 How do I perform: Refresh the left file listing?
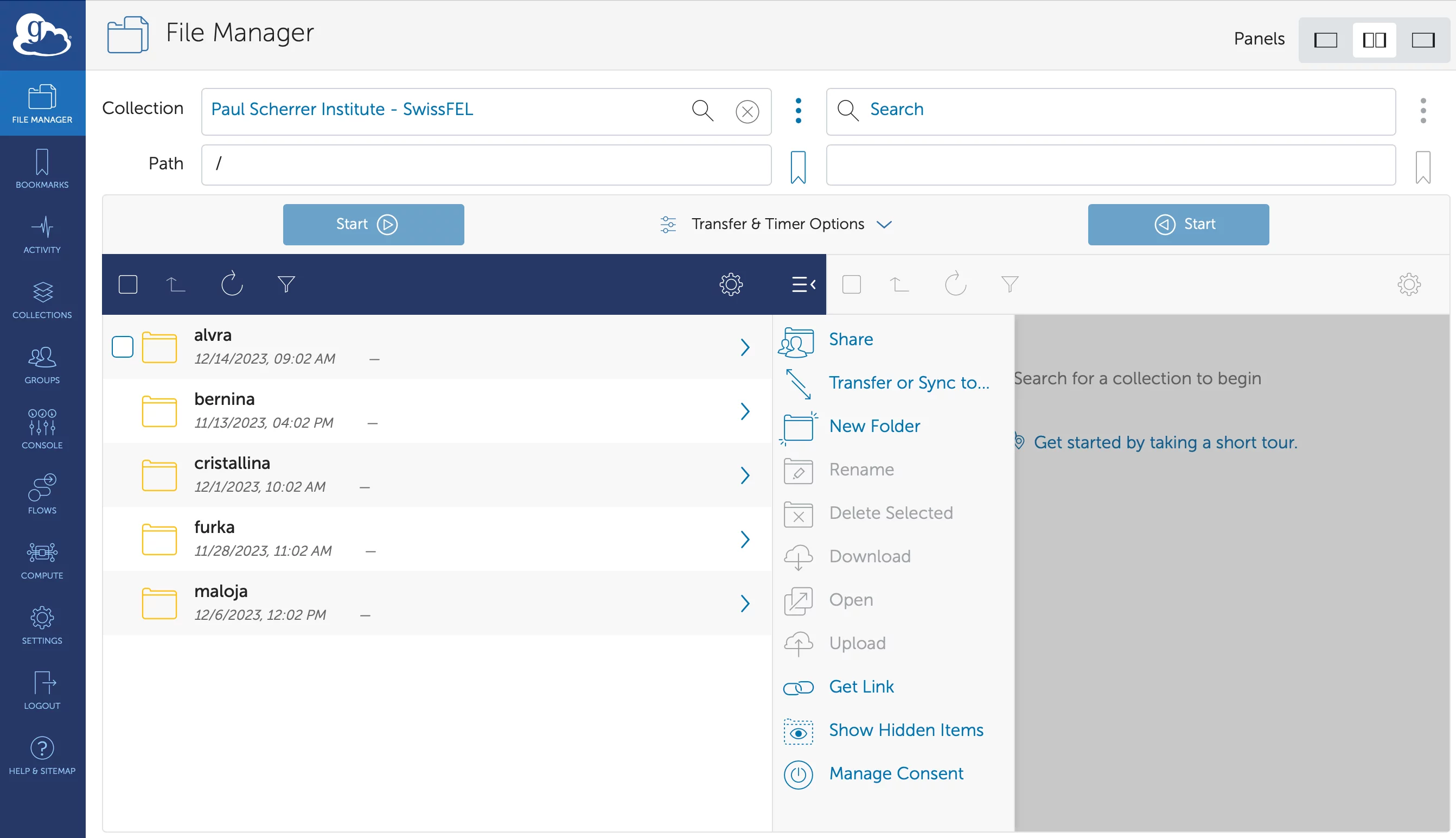coord(232,284)
